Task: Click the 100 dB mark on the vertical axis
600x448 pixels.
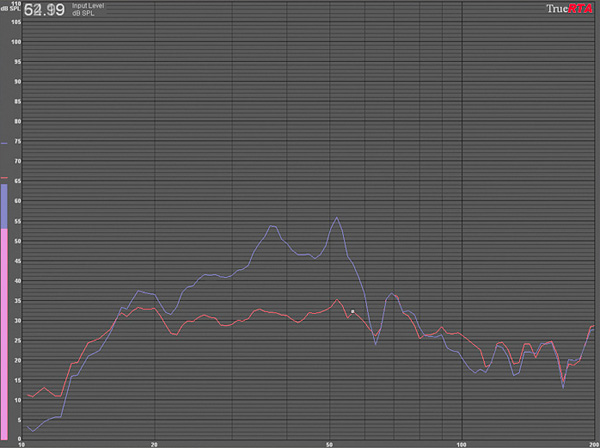Action: [15, 42]
